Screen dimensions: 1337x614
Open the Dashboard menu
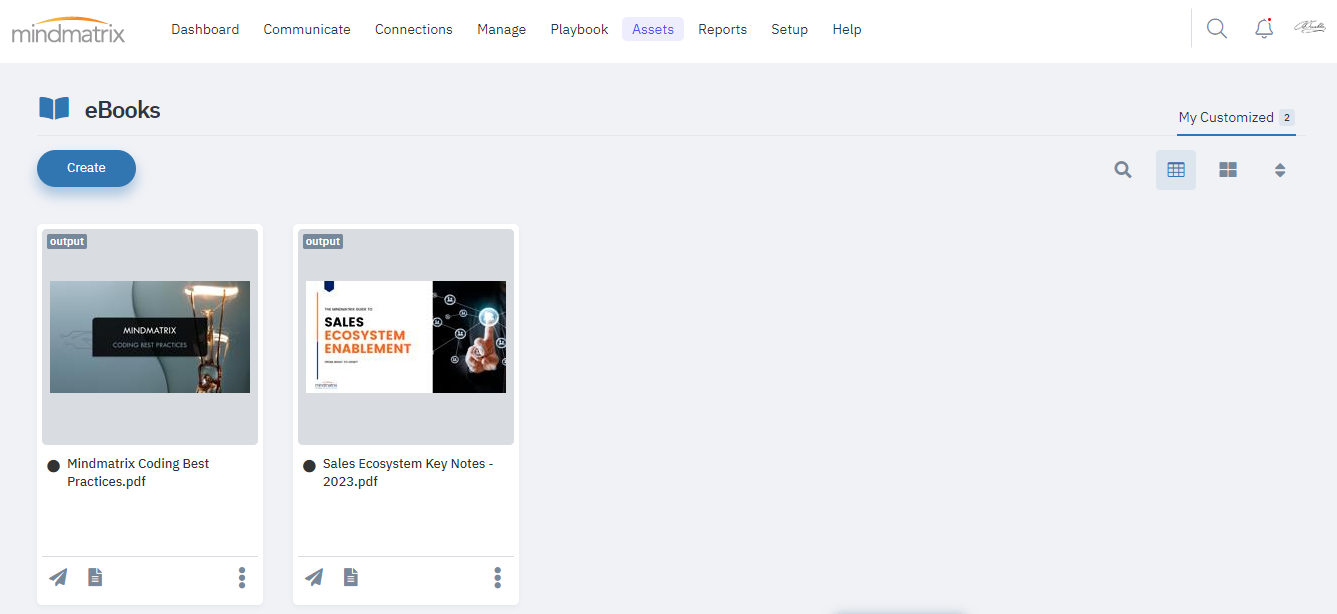pos(205,29)
